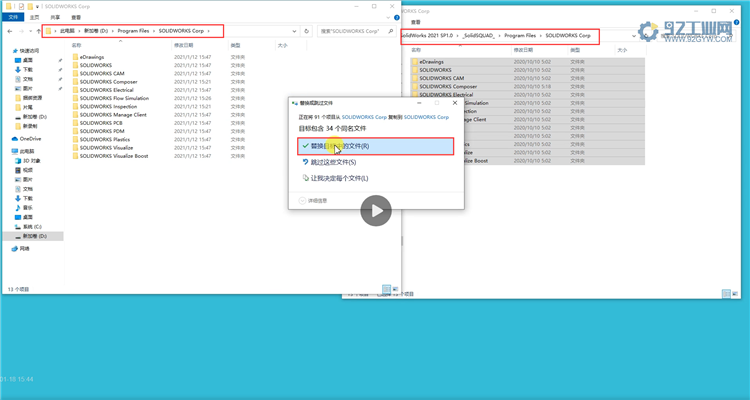The width and height of the screenshot is (750, 400).
Task: Choose replace files in destination option
Action: point(375,146)
